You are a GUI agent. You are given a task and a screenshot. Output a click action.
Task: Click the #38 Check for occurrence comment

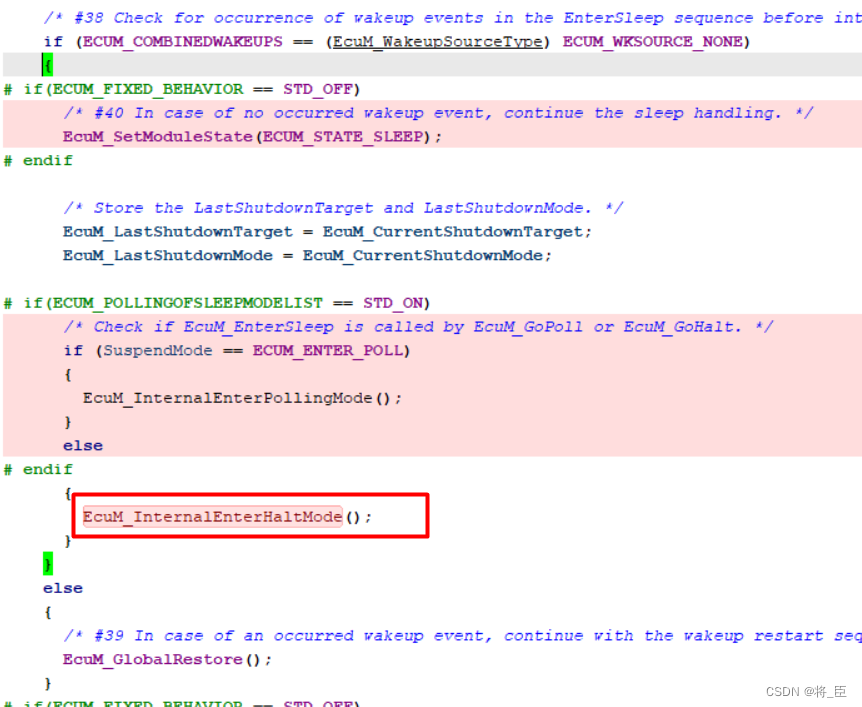pyautogui.click(x=452, y=18)
